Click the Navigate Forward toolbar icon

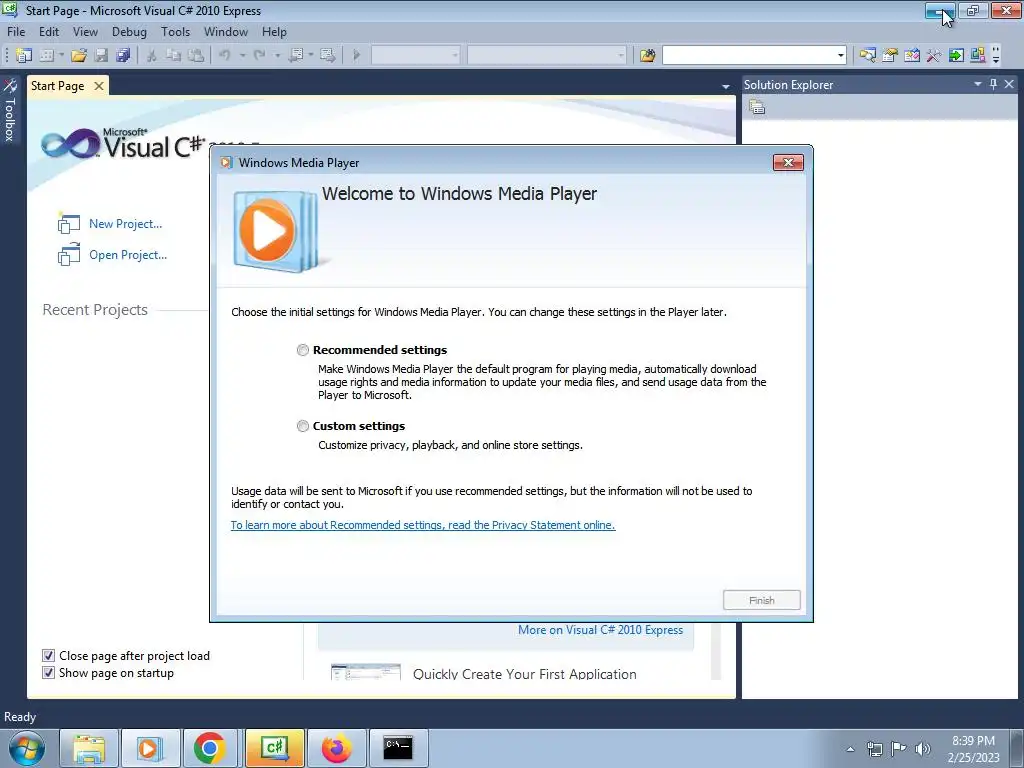[328, 56]
